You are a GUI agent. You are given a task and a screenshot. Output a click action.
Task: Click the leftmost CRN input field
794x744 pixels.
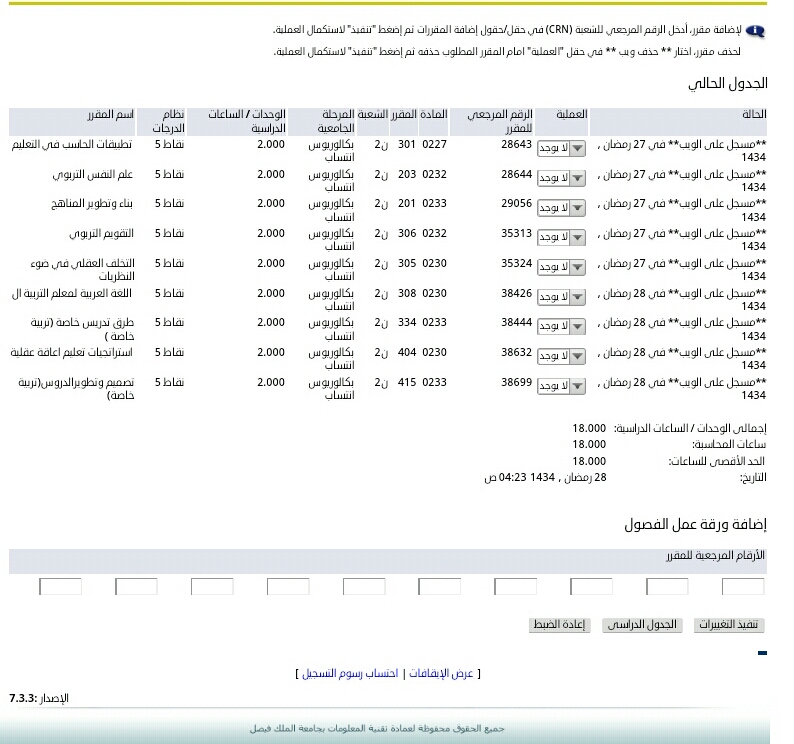point(60,587)
